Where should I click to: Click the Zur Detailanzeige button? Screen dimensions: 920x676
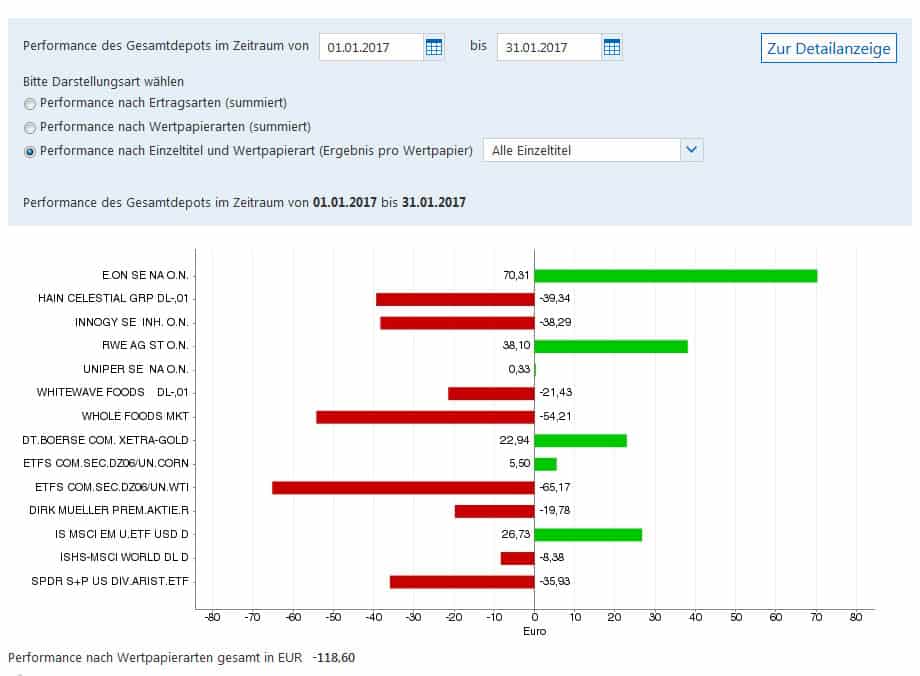tap(828, 48)
